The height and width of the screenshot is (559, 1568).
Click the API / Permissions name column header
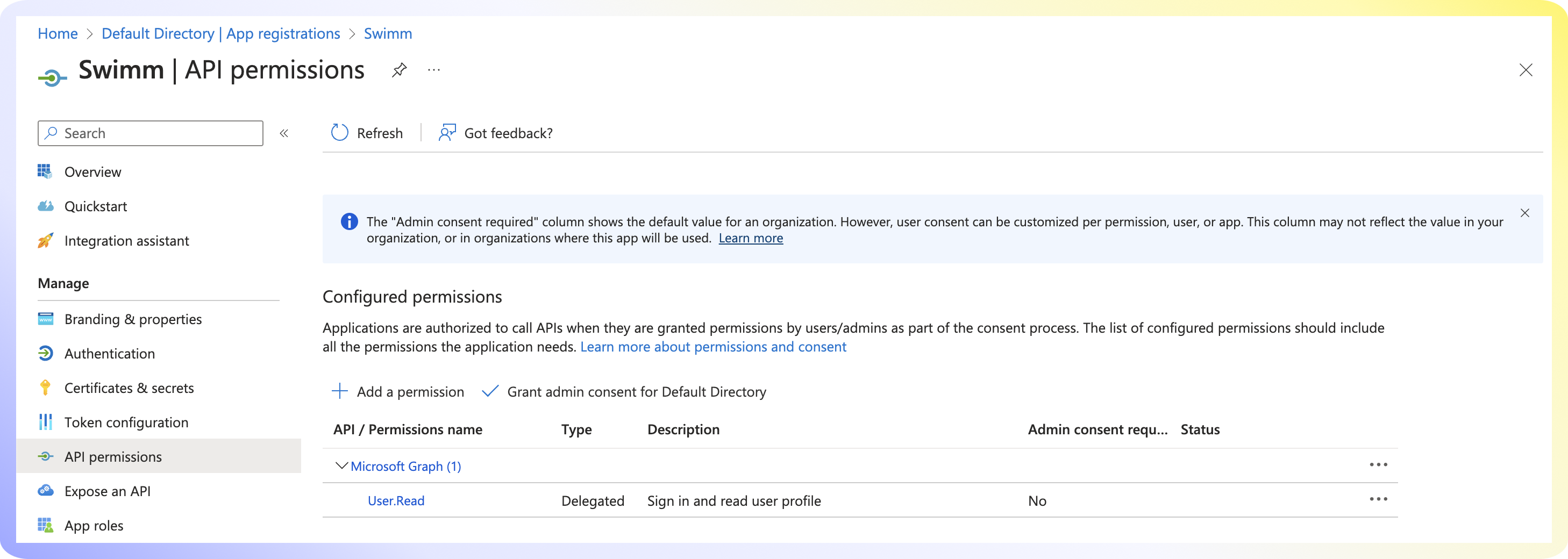[408, 429]
